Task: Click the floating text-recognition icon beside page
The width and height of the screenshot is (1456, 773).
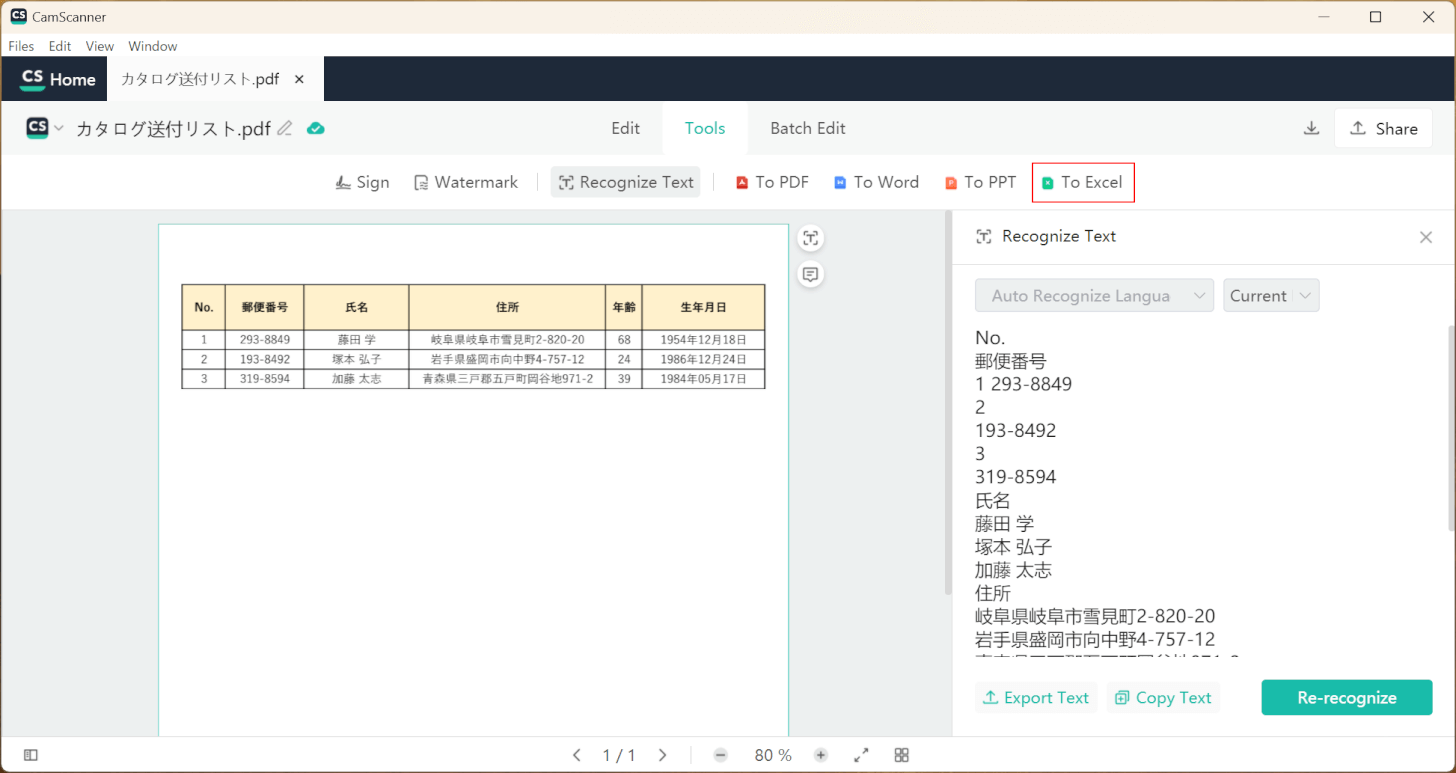Action: click(811, 238)
